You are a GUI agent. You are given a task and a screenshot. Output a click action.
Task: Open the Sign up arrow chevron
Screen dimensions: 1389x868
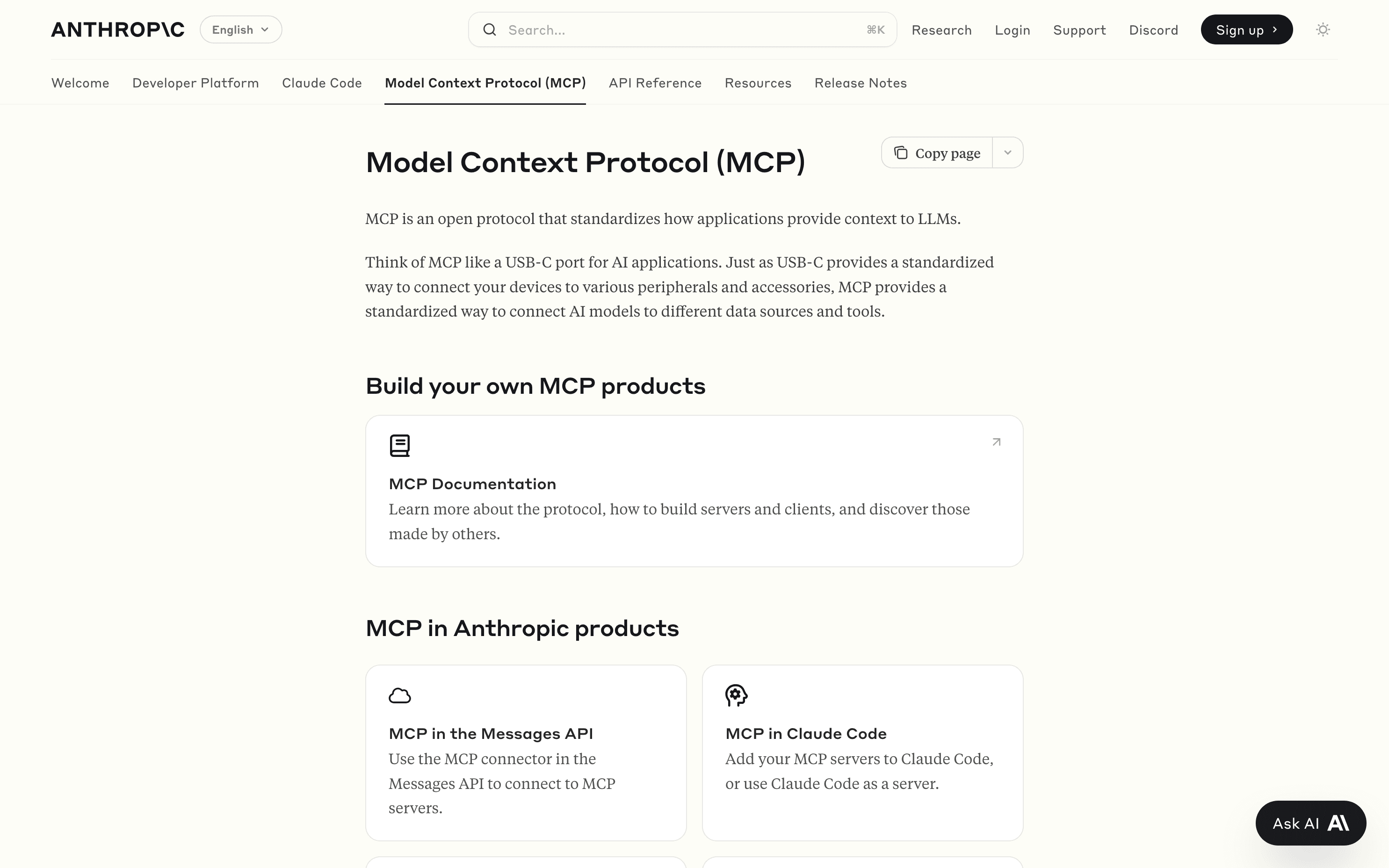coord(1275,29)
